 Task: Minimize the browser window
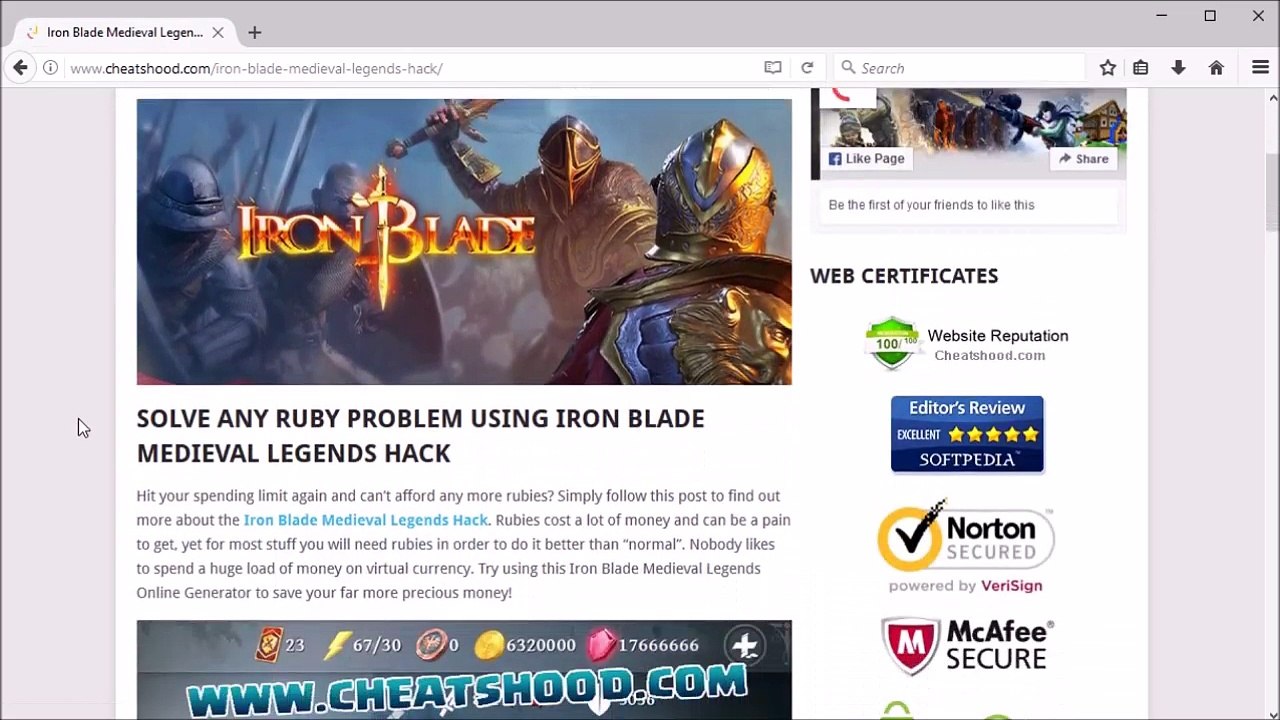tap(1162, 15)
